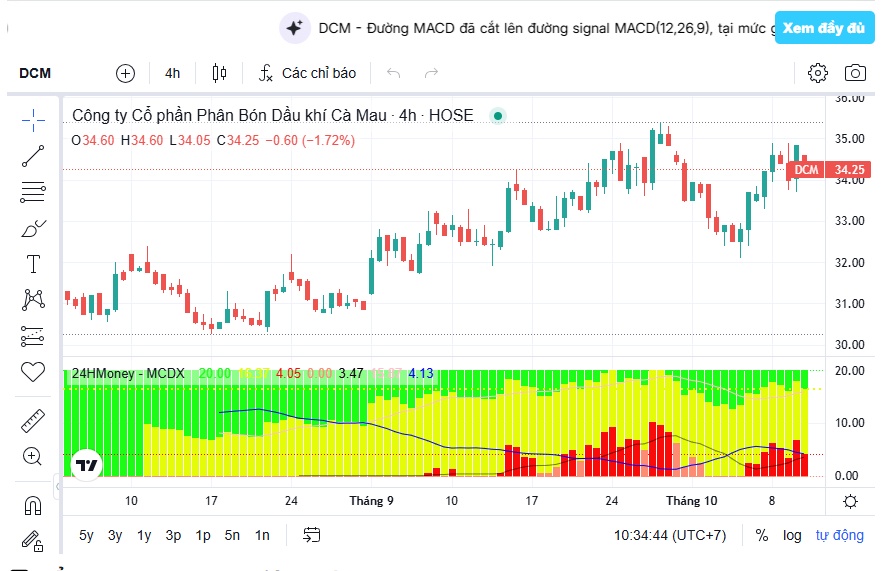The width and height of the screenshot is (884, 571).
Task: Open time axis settings gear icon
Action: click(x=850, y=501)
